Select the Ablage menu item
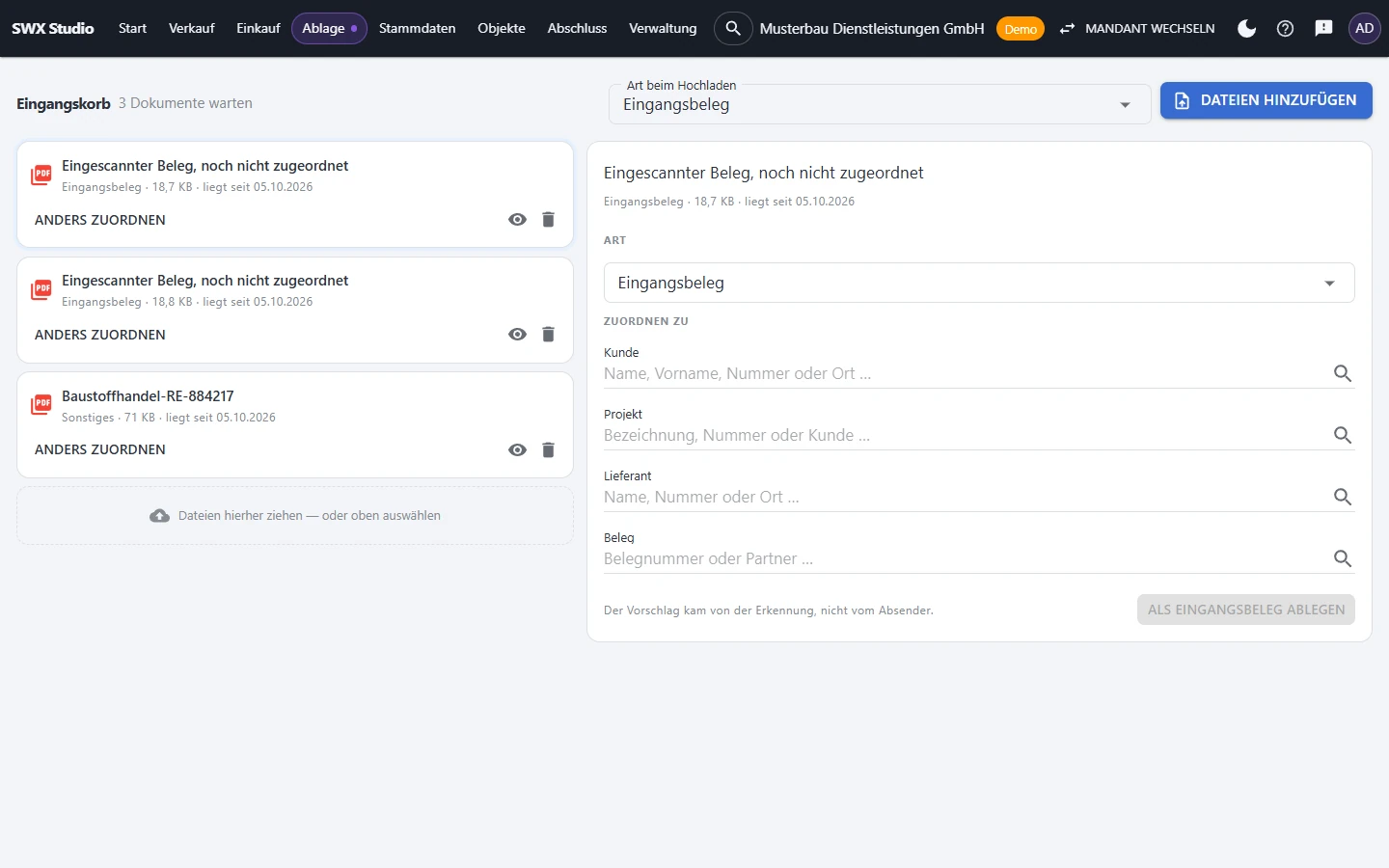 click(329, 29)
